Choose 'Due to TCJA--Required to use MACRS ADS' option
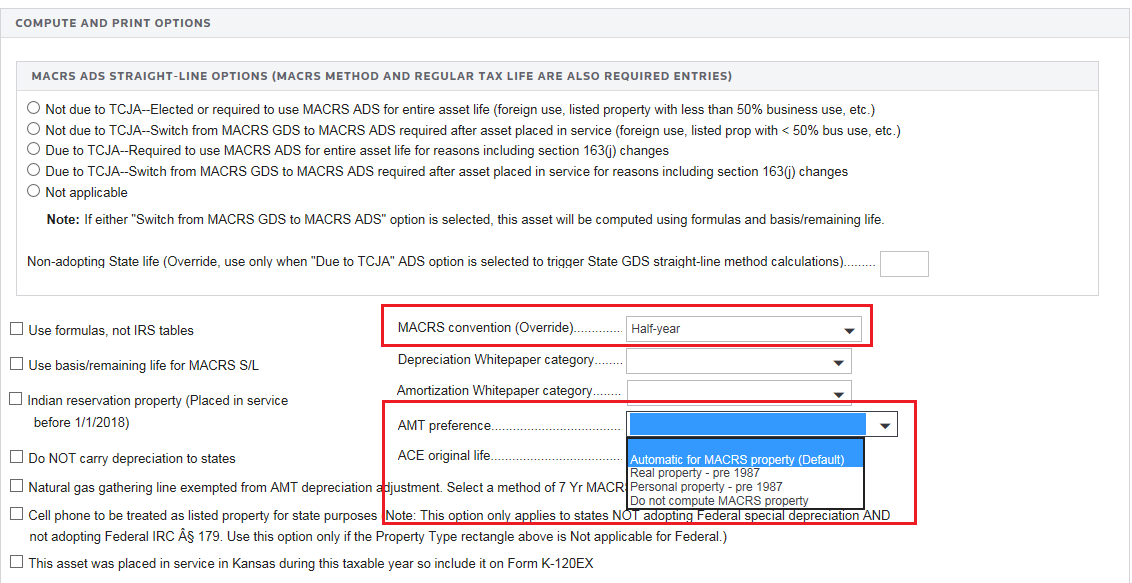This screenshot has height=583, width=1132. (x=34, y=150)
